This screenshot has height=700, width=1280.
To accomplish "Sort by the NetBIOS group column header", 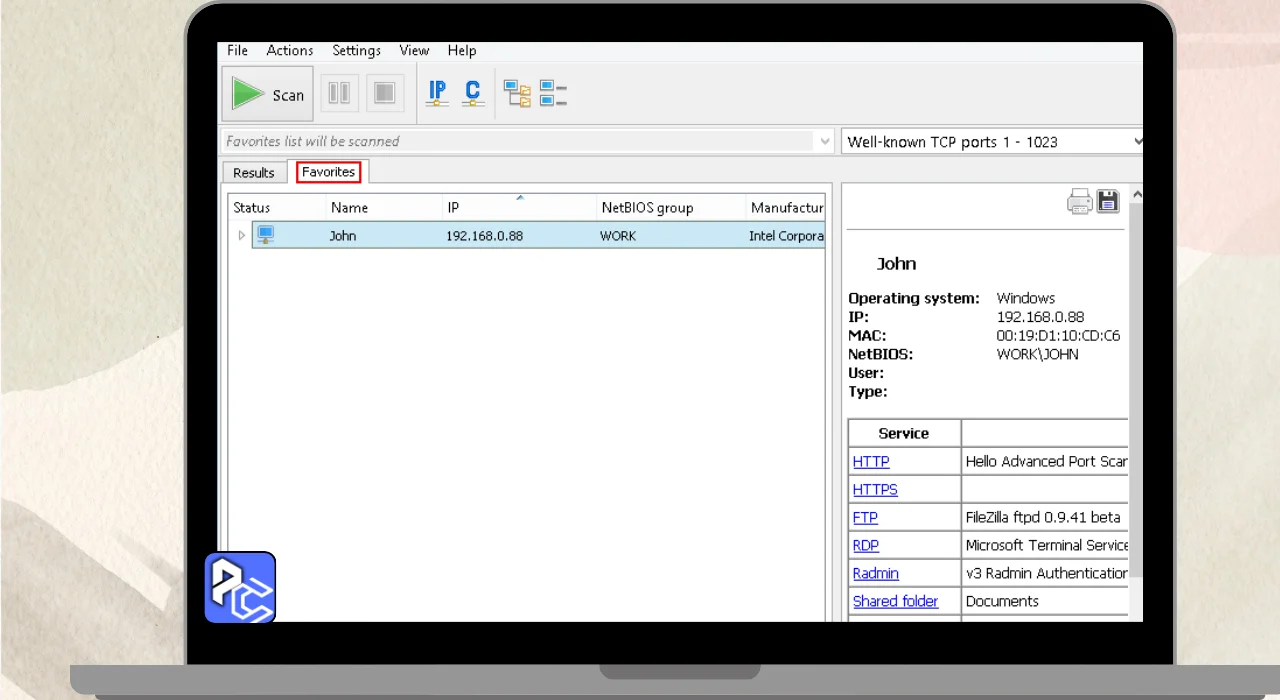I will click(x=647, y=208).
